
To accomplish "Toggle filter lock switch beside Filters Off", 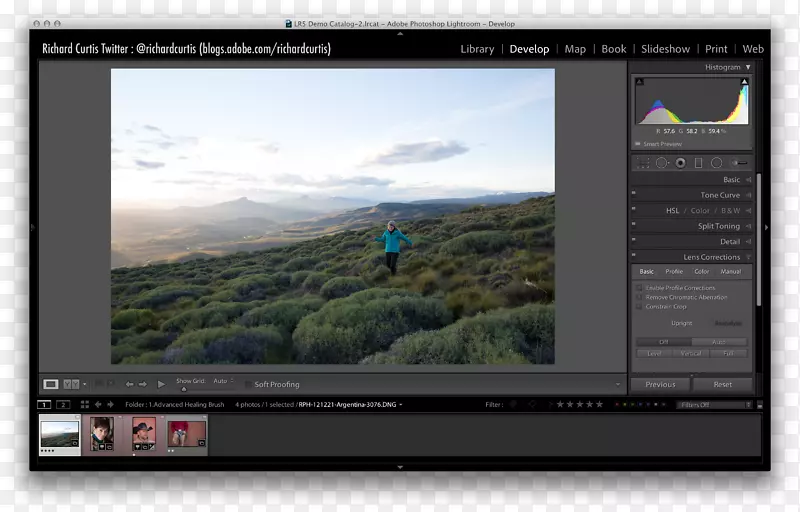I will tap(760, 405).
